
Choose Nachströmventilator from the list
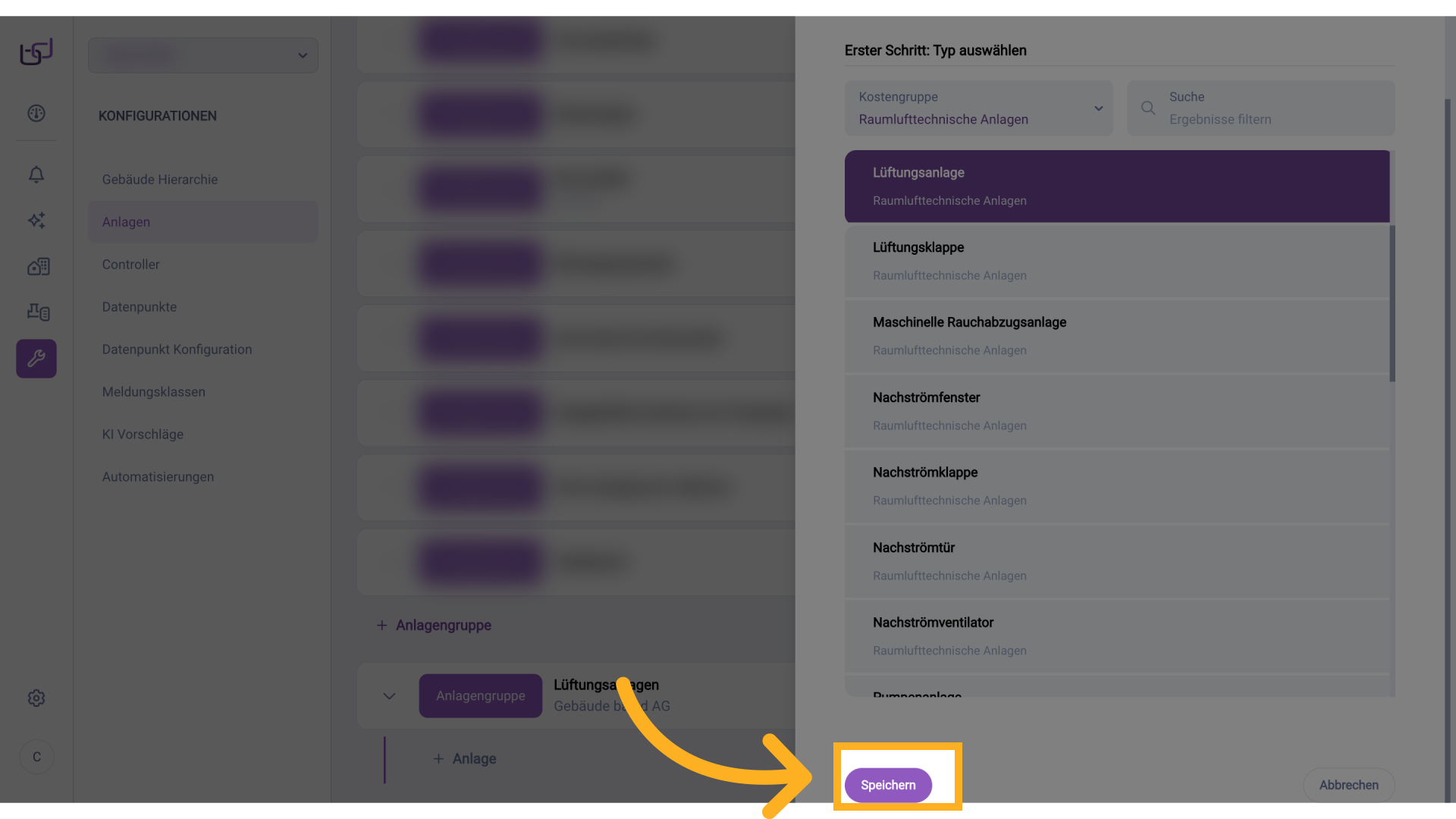(x=1116, y=635)
